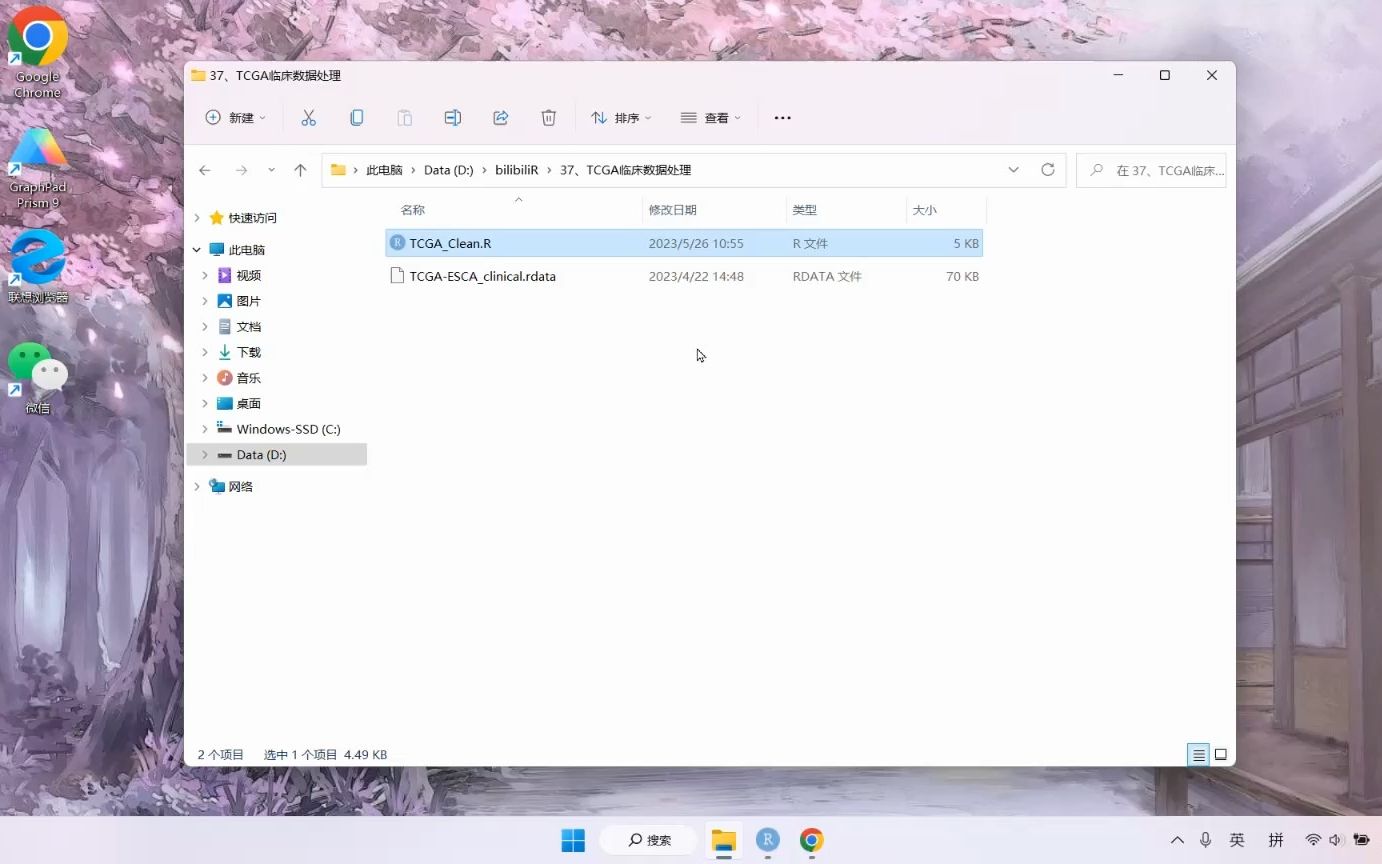This screenshot has height=864, width=1382.
Task: Click the Paste clipboard icon
Action: click(x=404, y=118)
